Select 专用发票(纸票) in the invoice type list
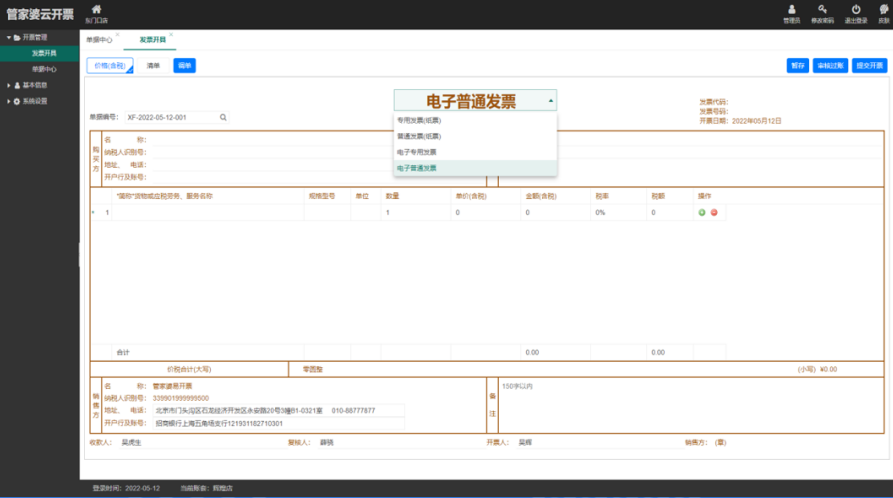Screen dimensions: 893x498 (419, 120)
